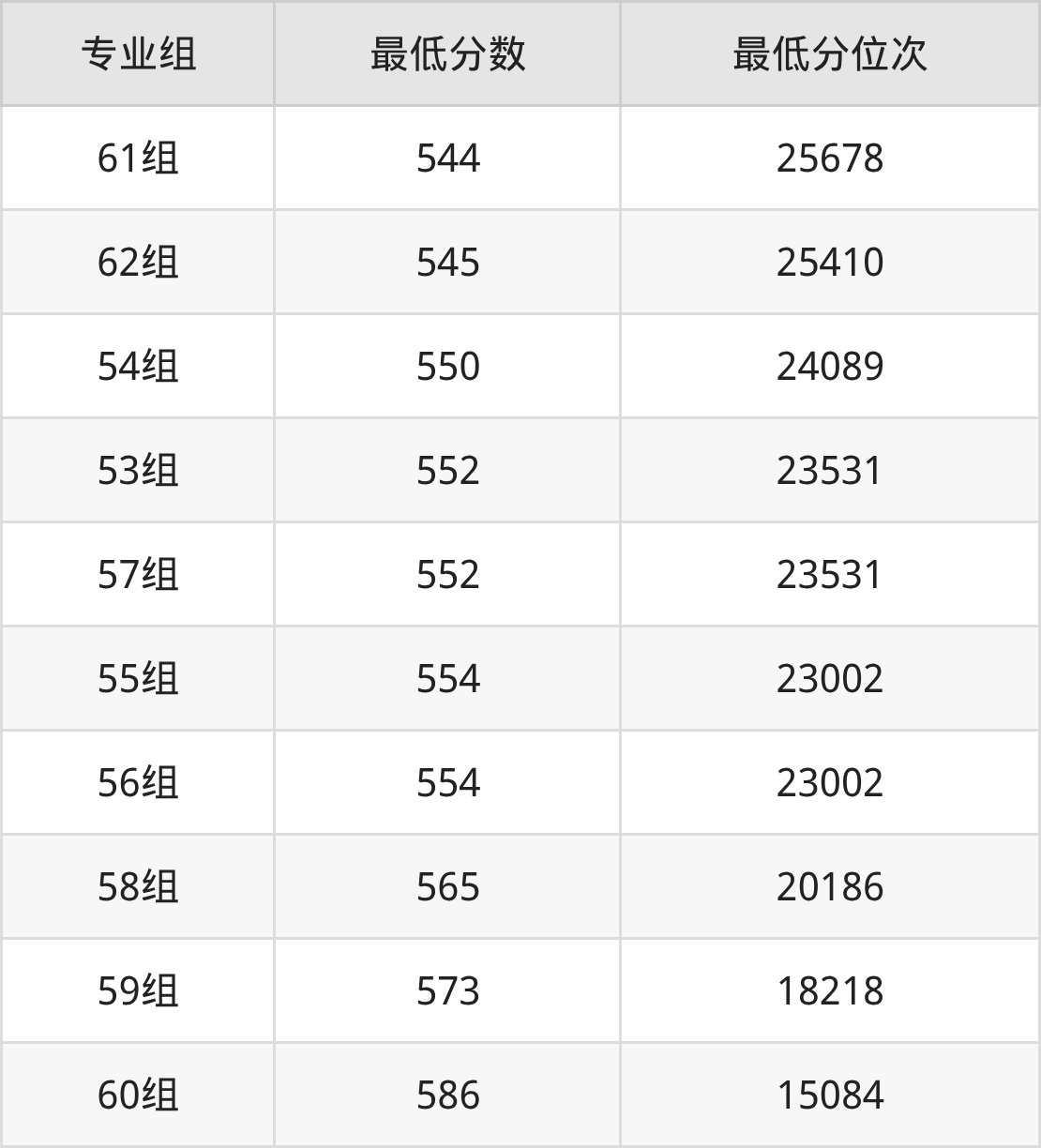Click the 59组 cell
This screenshot has width=1041, height=1148.
point(138,990)
